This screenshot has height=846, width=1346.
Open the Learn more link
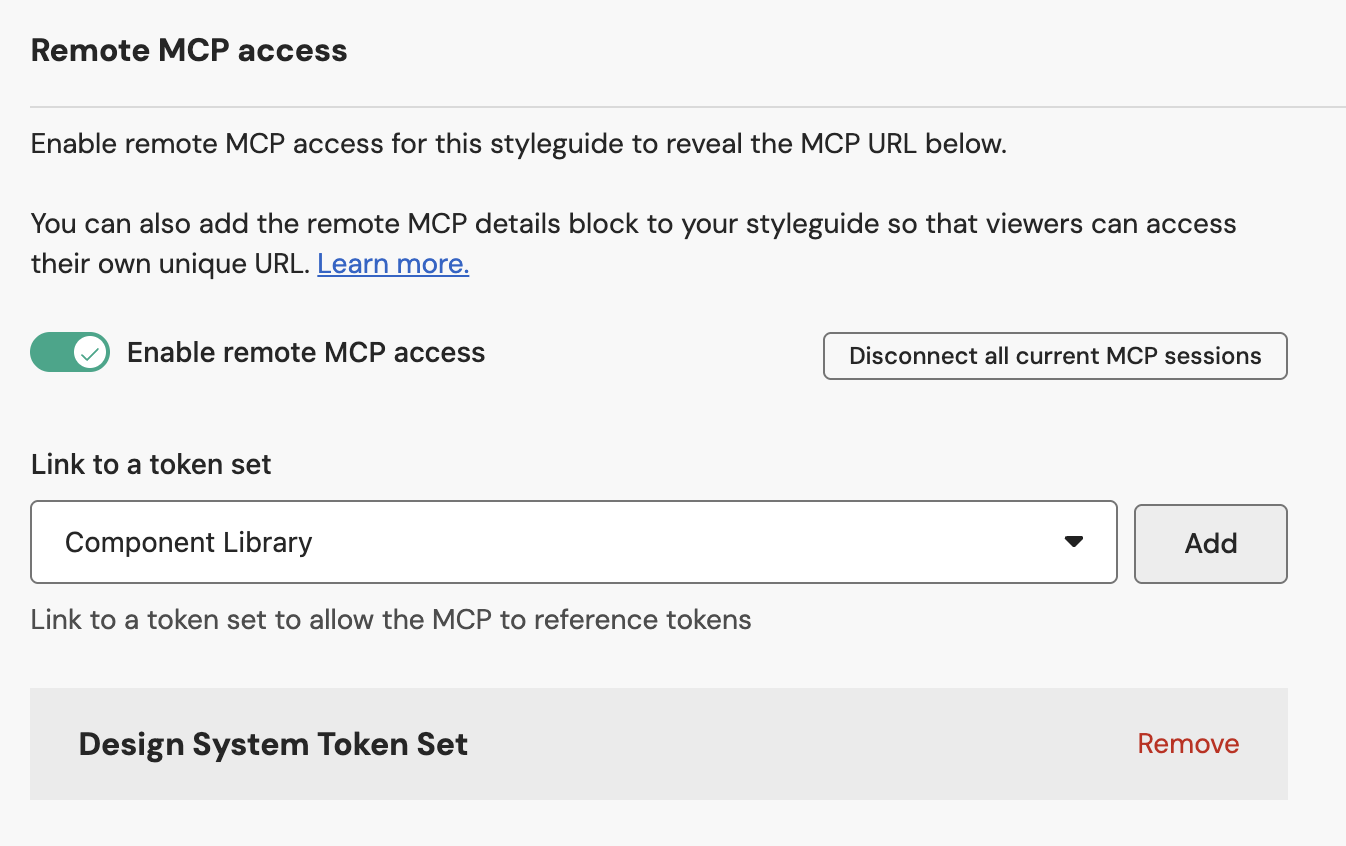click(x=393, y=264)
